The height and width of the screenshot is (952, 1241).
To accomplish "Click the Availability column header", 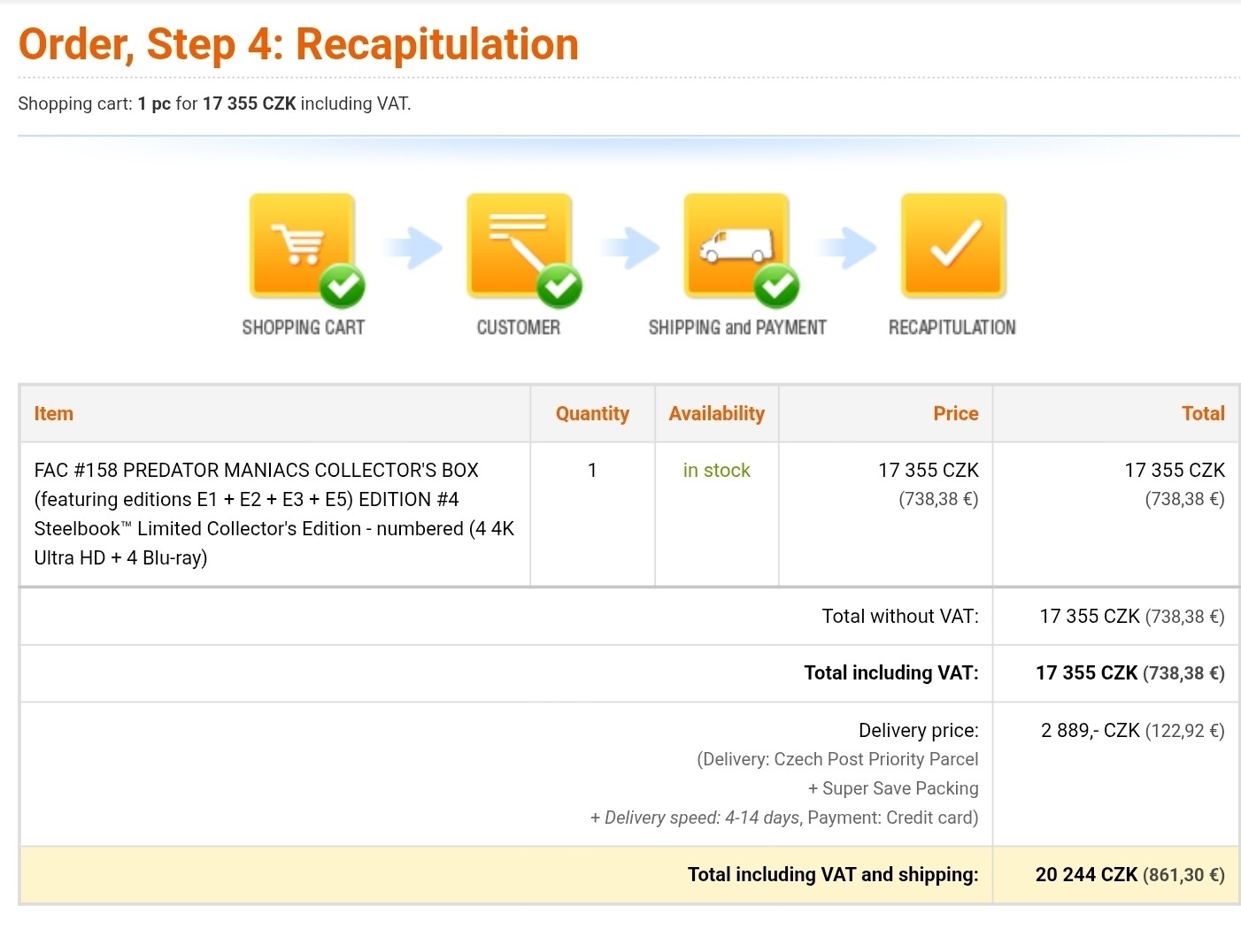I will click(717, 413).
